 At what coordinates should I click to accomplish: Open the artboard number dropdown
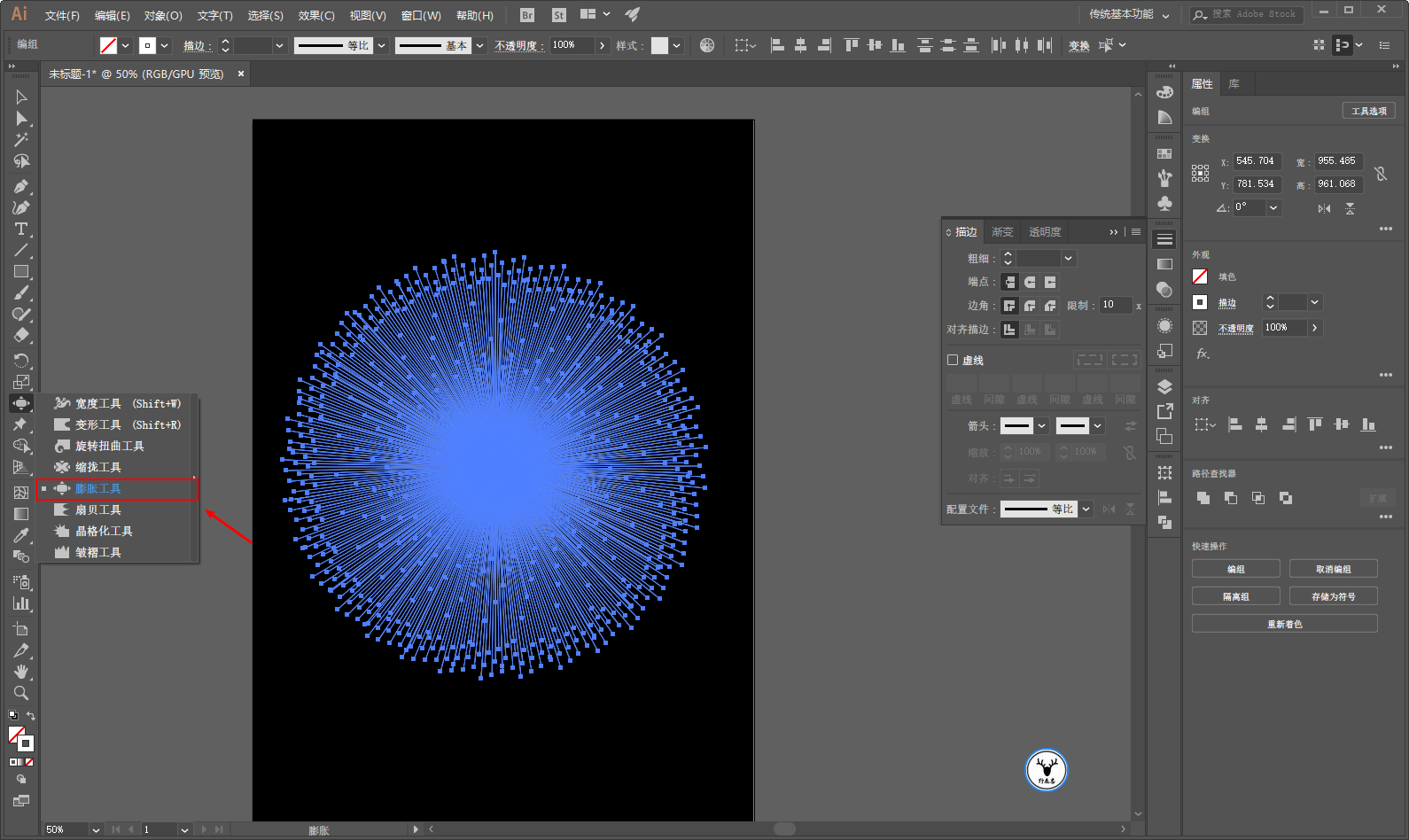[x=184, y=829]
